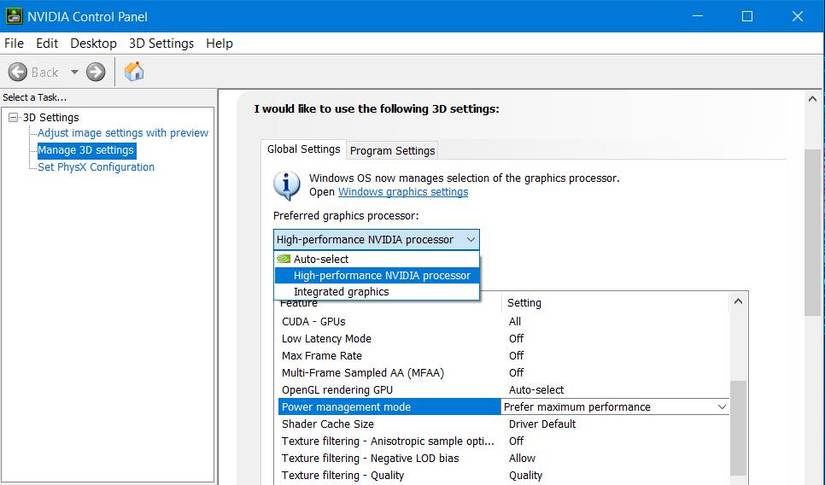825x485 pixels.
Task: Select the Global Settings tab
Action: pyautogui.click(x=304, y=149)
